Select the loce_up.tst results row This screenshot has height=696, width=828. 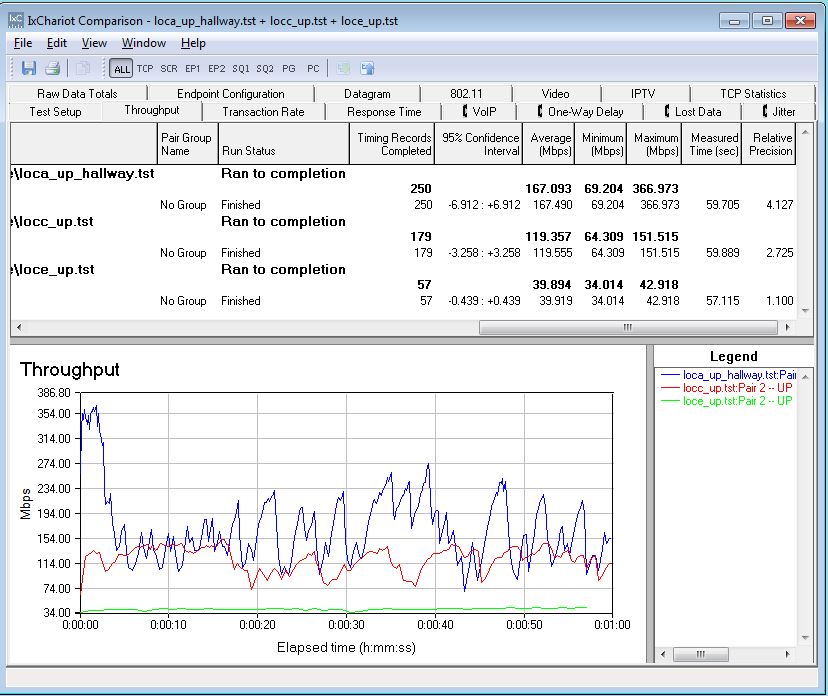pos(403,269)
